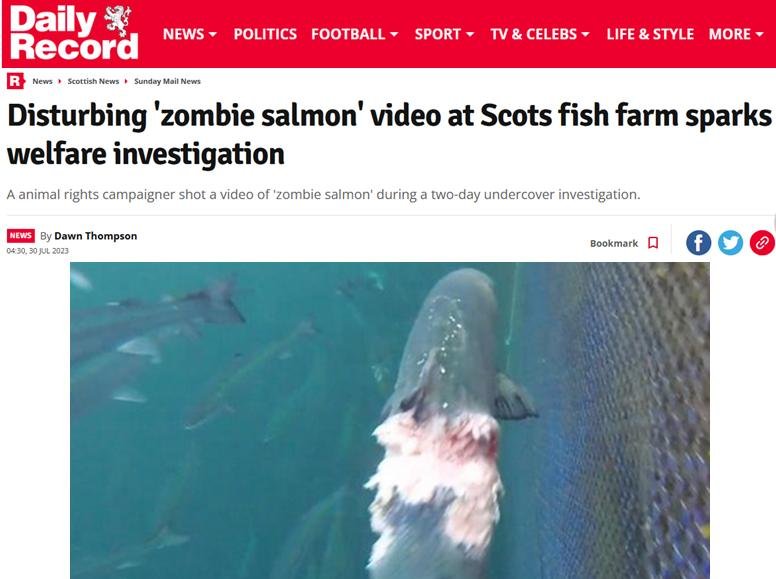This screenshot has height=579, width=776.
Task: Open the TV & CELEBS dropdown
Action: click(540, 34)
